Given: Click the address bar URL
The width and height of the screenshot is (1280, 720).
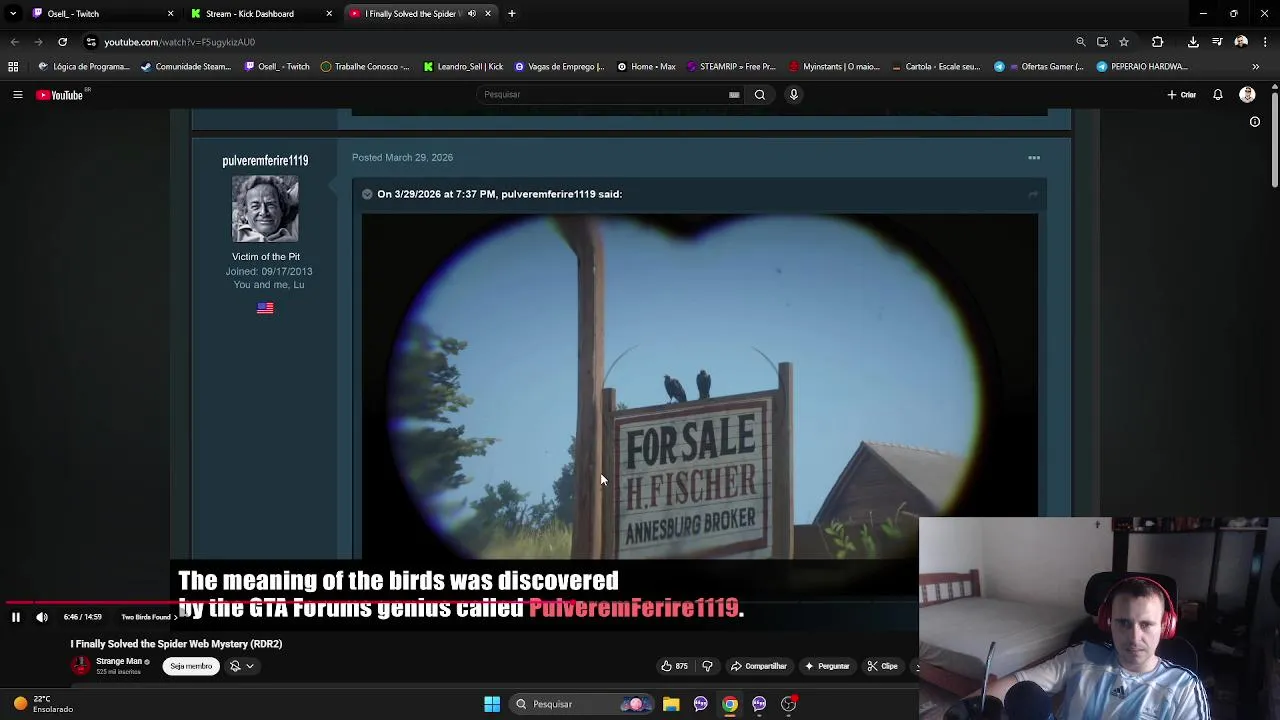Looking at the screenshot, I should click(180, 42).
